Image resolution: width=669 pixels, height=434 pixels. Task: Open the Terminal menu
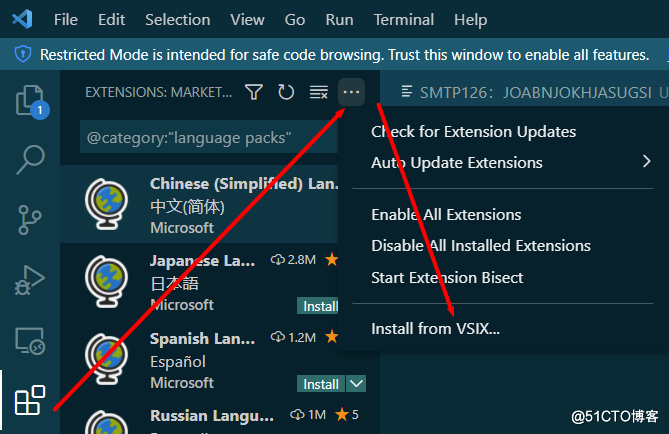point(404,20)
